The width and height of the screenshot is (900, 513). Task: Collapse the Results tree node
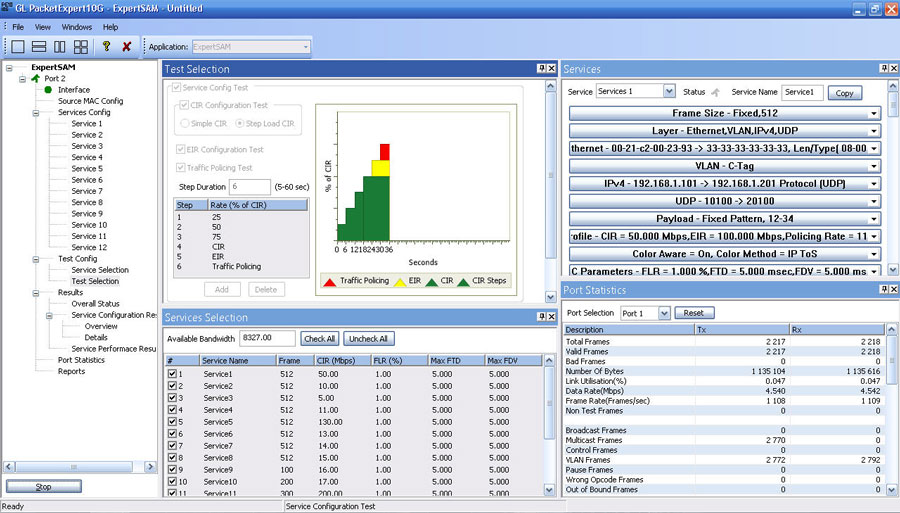[x=36, y=293]
